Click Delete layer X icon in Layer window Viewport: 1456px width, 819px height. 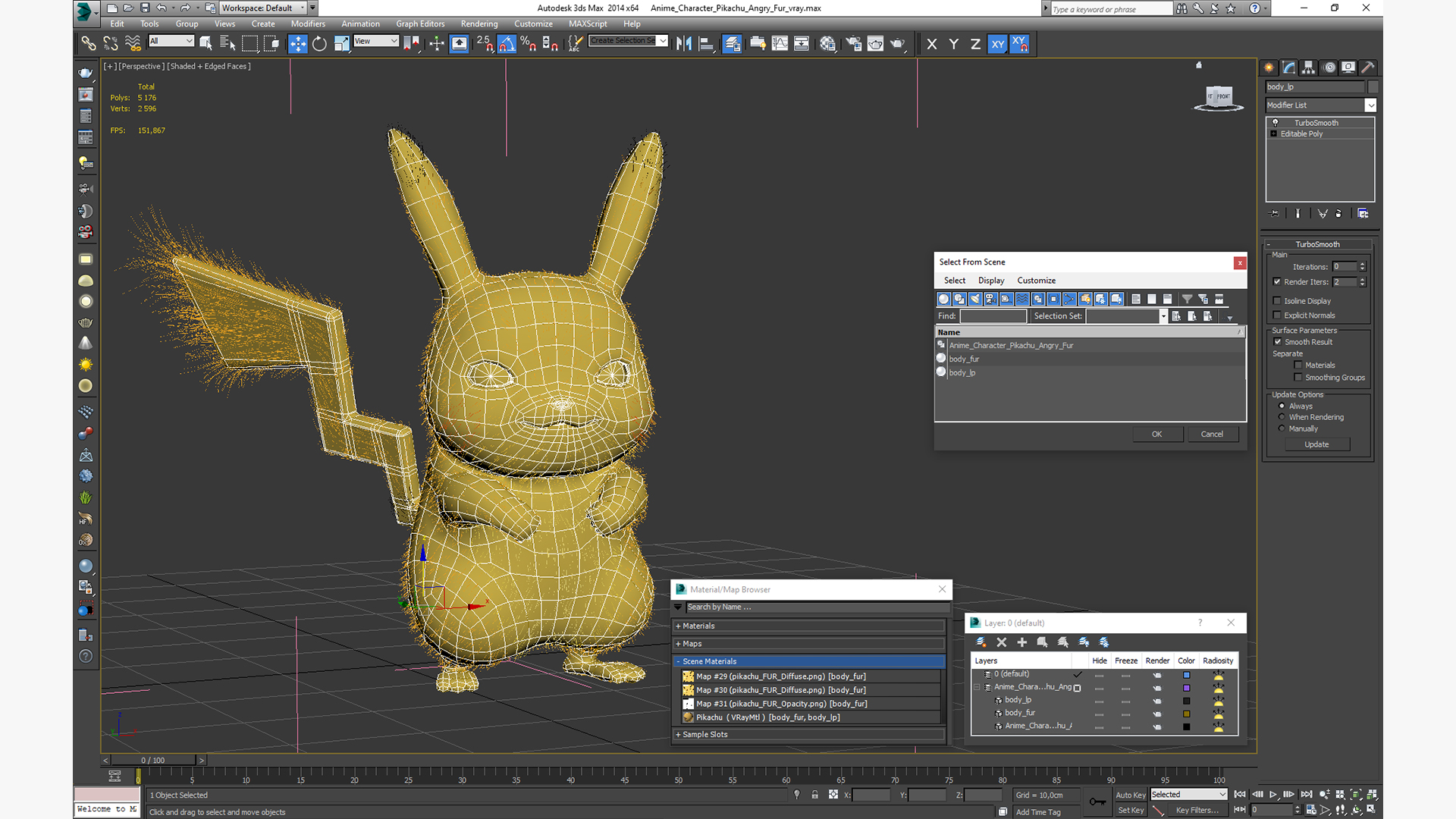(x=1001, y=642)
